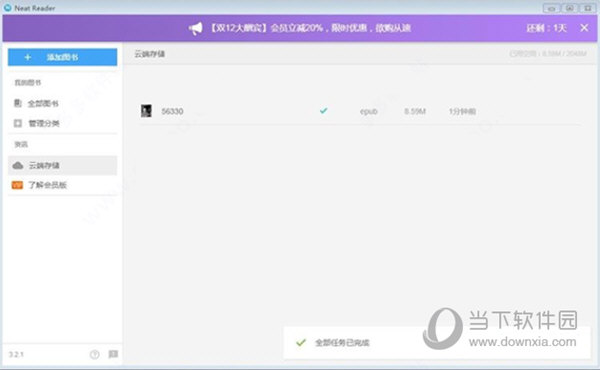Click the green sync checkmark for 56330
600x370 pixels.
324,111
